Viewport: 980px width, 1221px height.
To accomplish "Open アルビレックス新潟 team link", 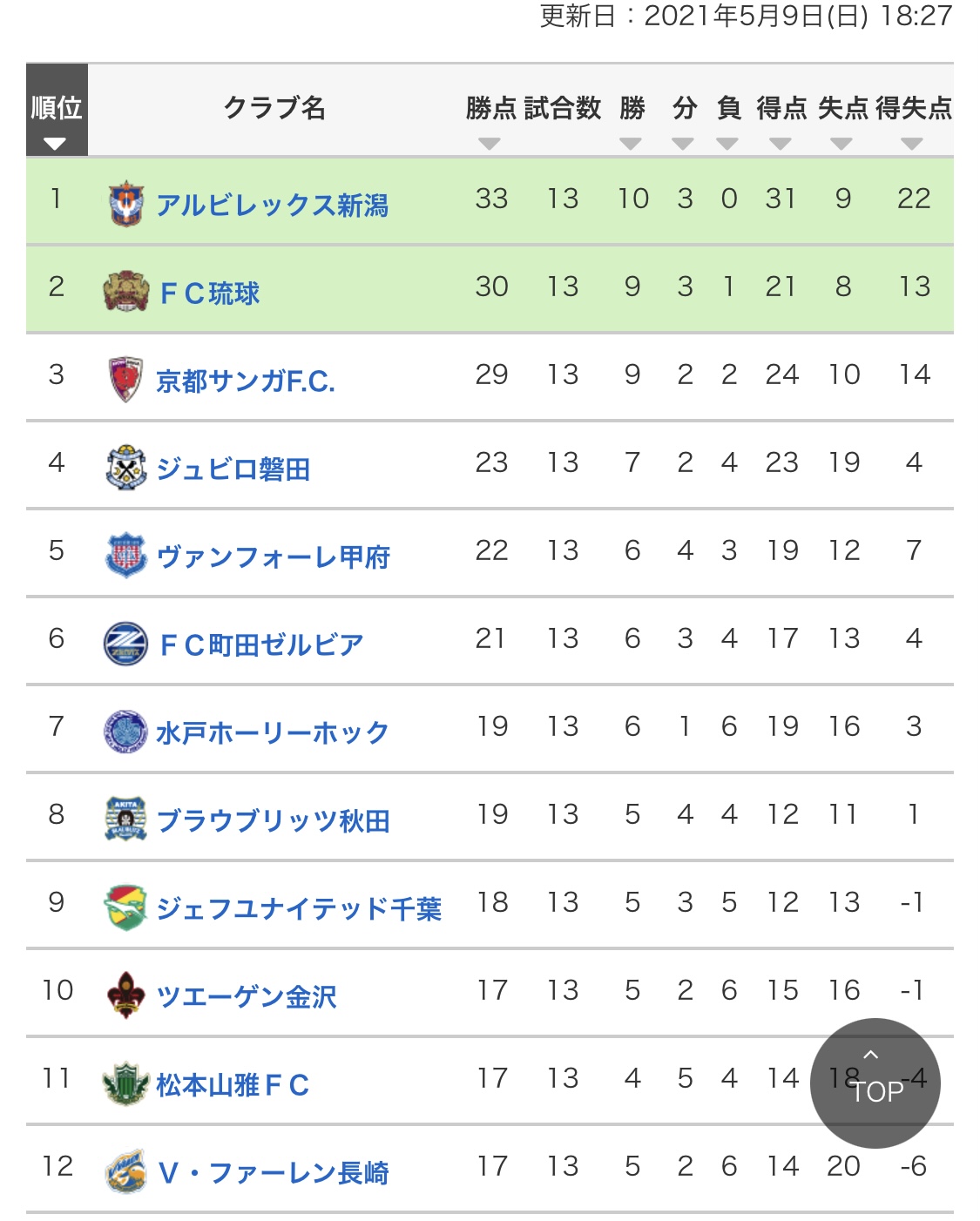I will (272, 206).
